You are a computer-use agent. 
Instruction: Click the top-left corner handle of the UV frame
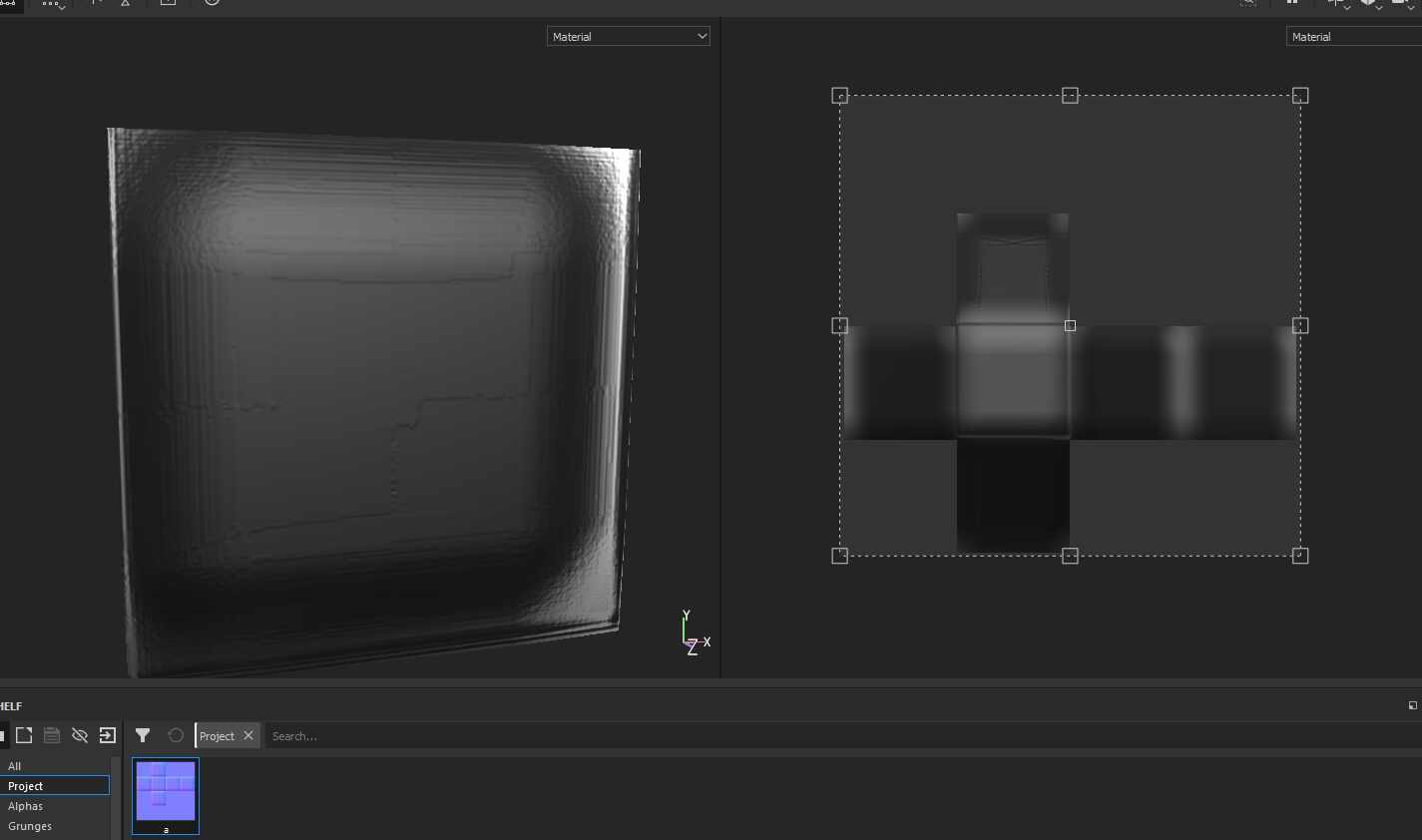[x=839, y=96]
